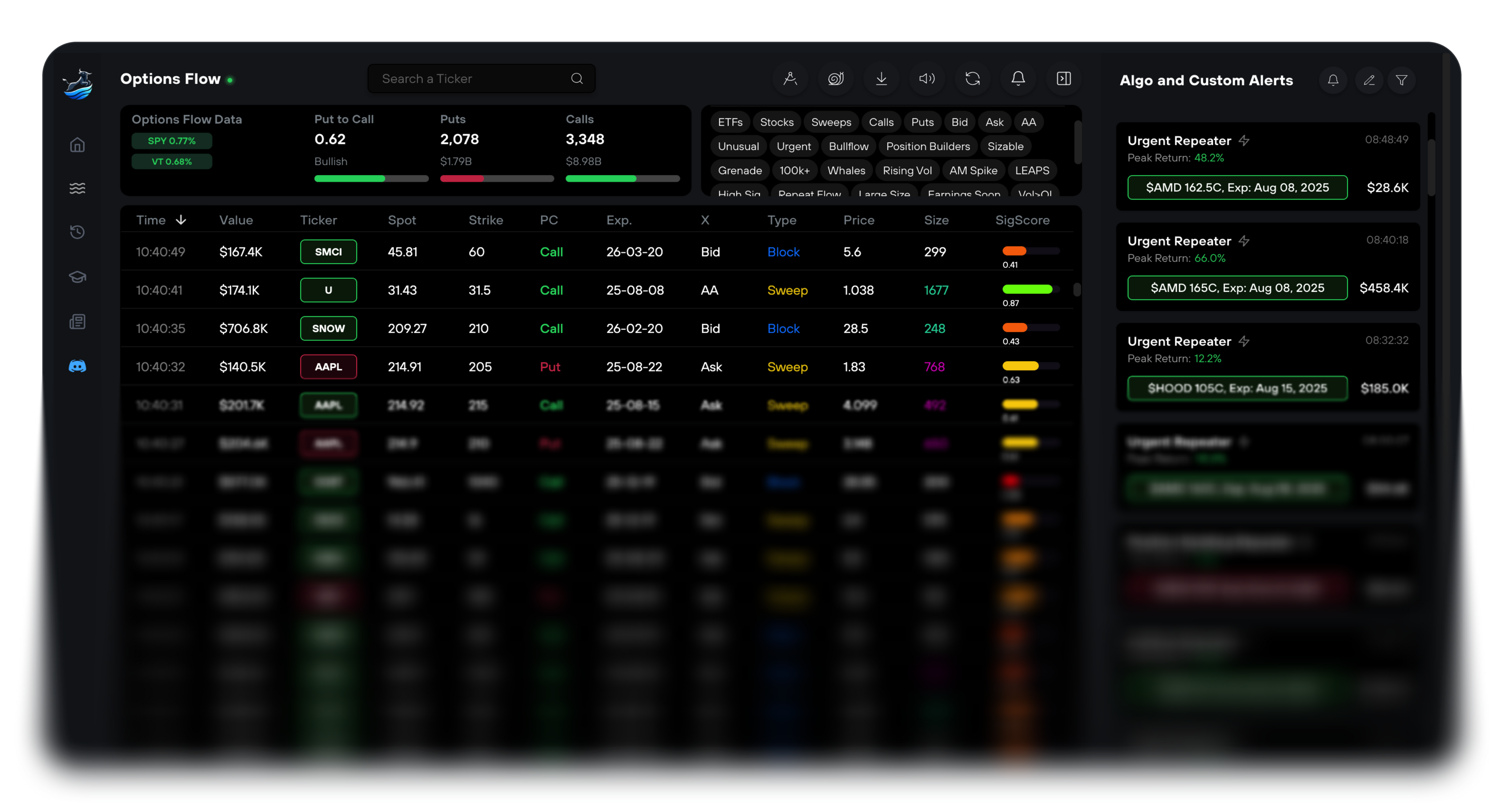Click the VT 0.68% badge
This screenshot has width=1503, height=812.
point(171,162)
